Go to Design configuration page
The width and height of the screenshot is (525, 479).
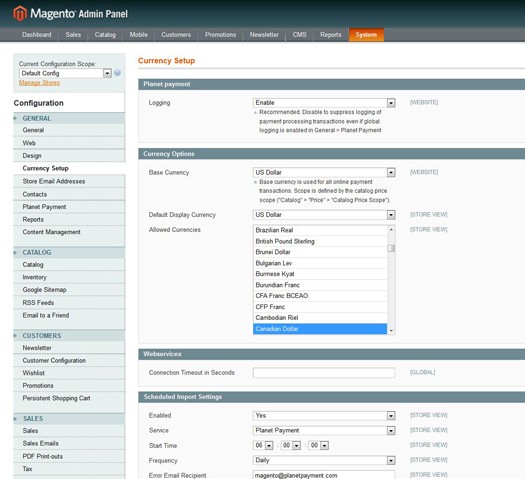pyautogui.click(x=69, y=156)
